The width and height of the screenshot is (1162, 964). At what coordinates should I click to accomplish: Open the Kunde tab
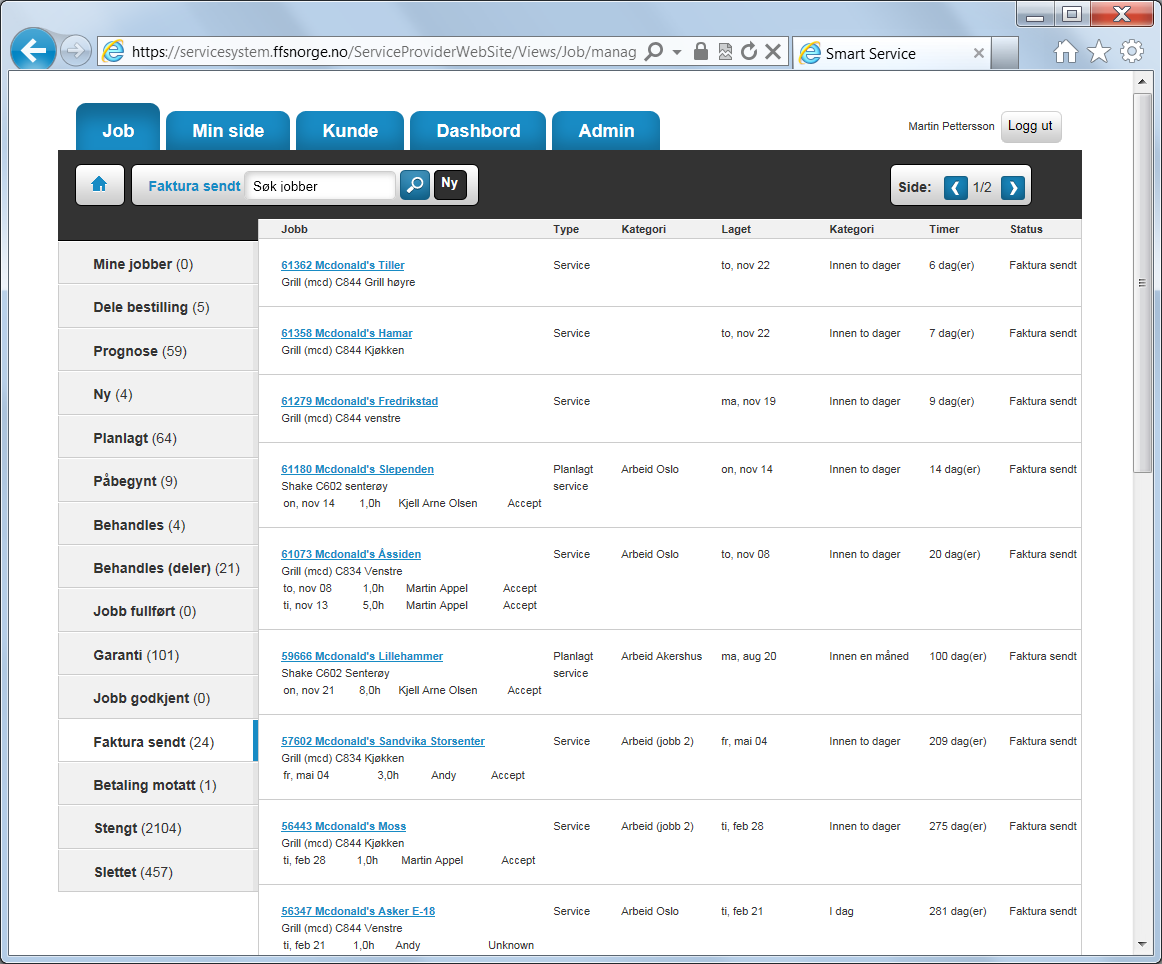[x=350, y=131]
